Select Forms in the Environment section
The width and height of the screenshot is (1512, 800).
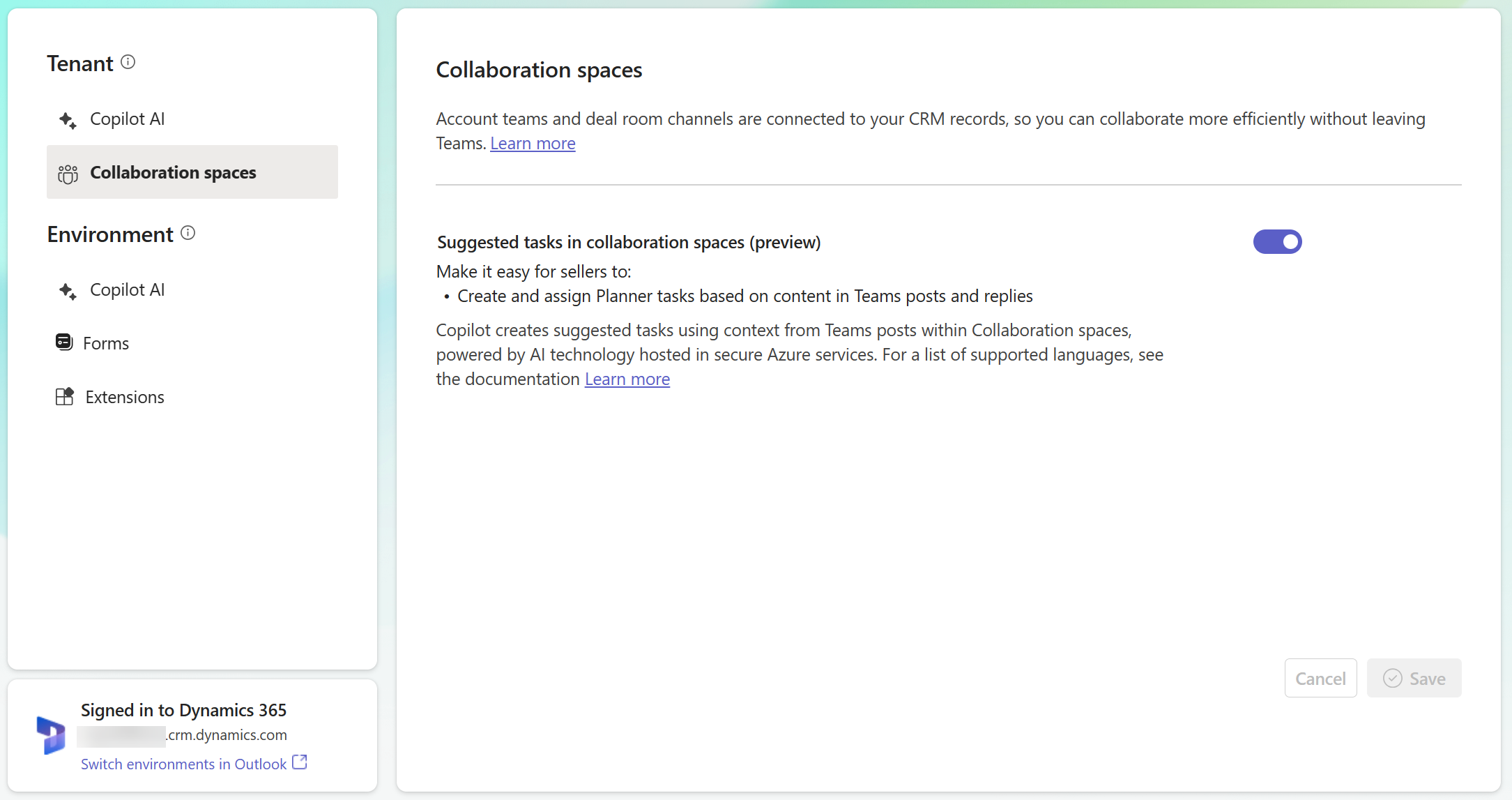point(107,343)
